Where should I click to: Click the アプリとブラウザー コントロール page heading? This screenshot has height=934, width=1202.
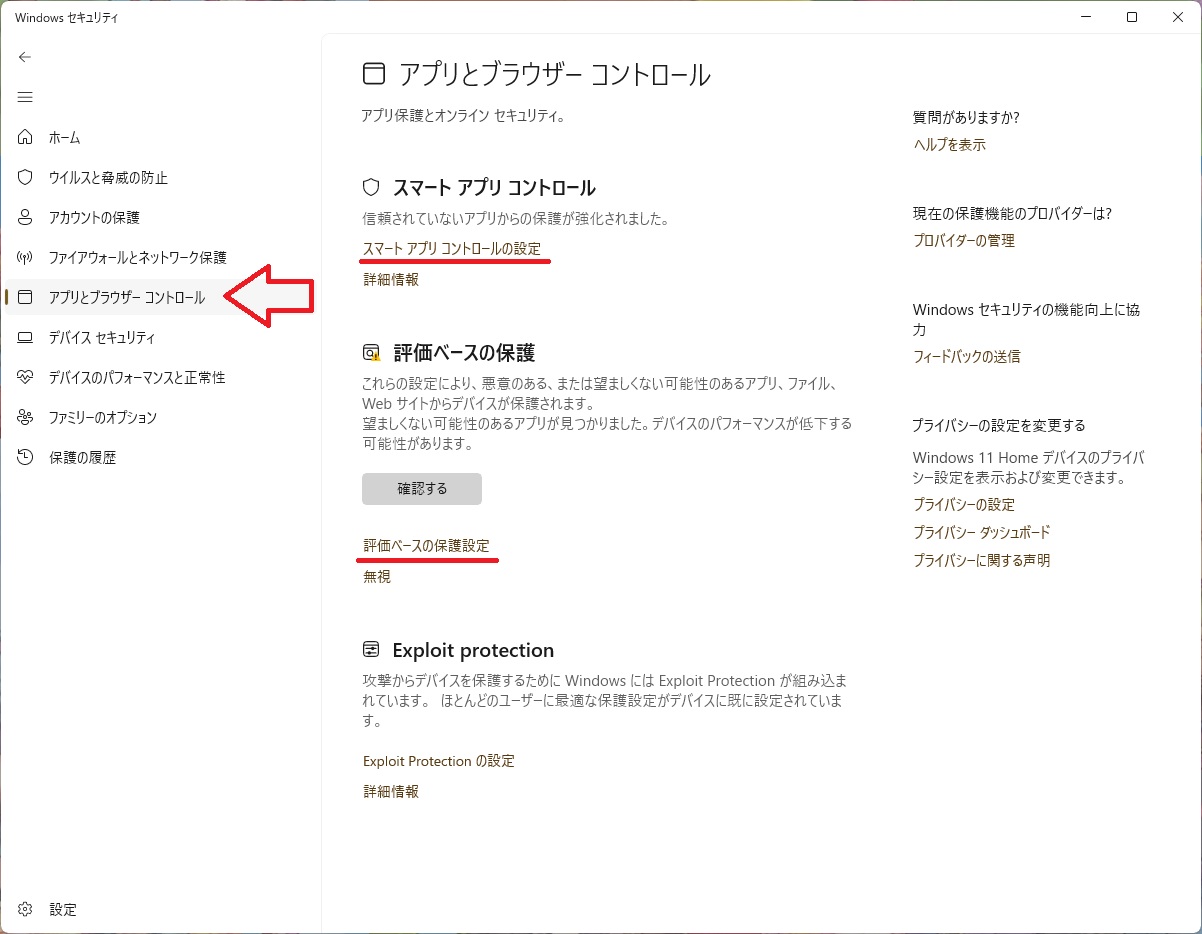click(554, 74)
